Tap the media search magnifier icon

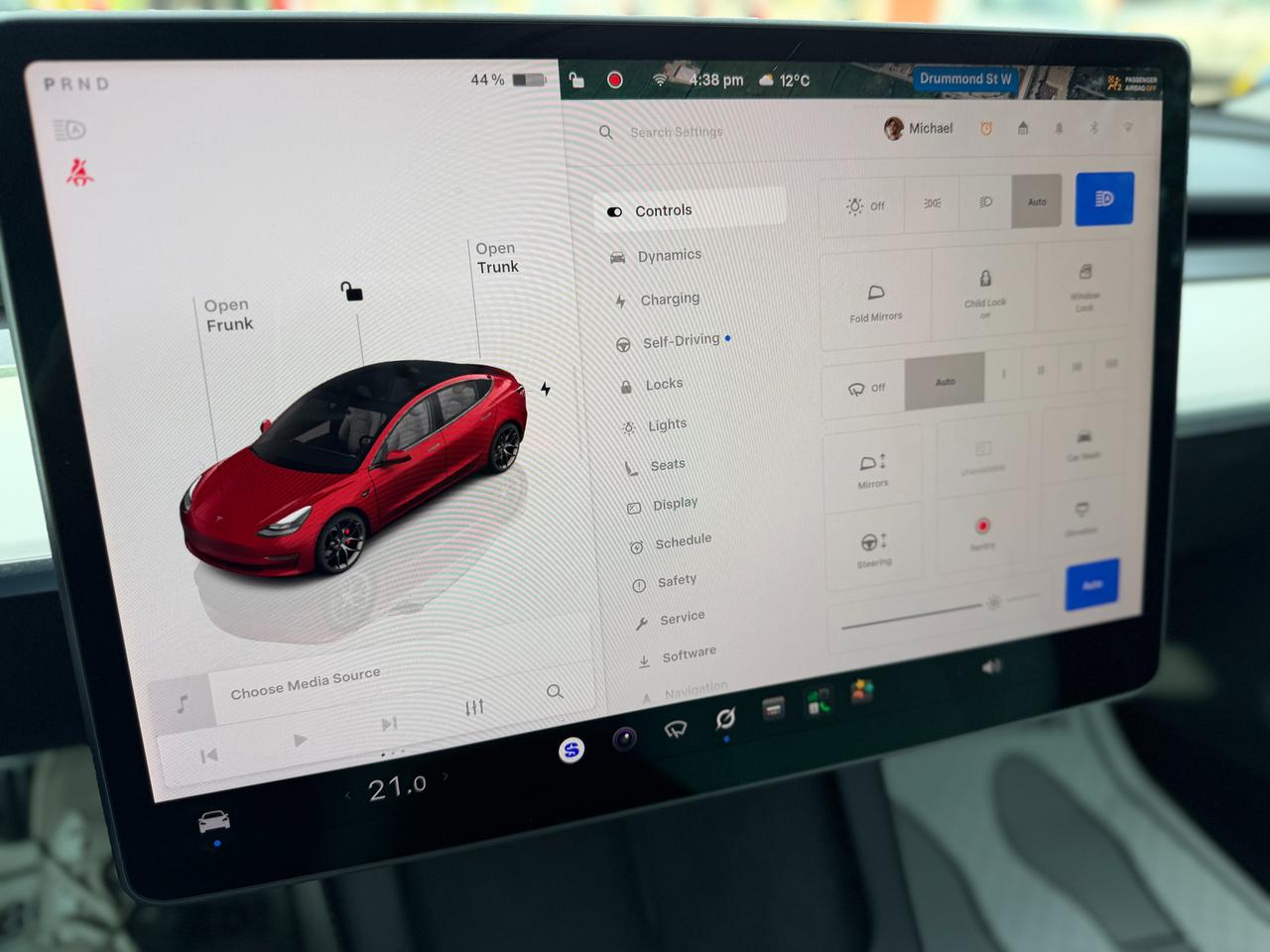pos(555,691)
